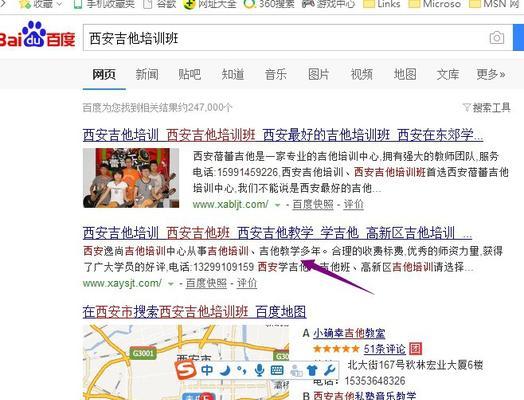Select the 网页 tab
The width and height of the screenshot is (524, 400).
[x=104, y=74]
